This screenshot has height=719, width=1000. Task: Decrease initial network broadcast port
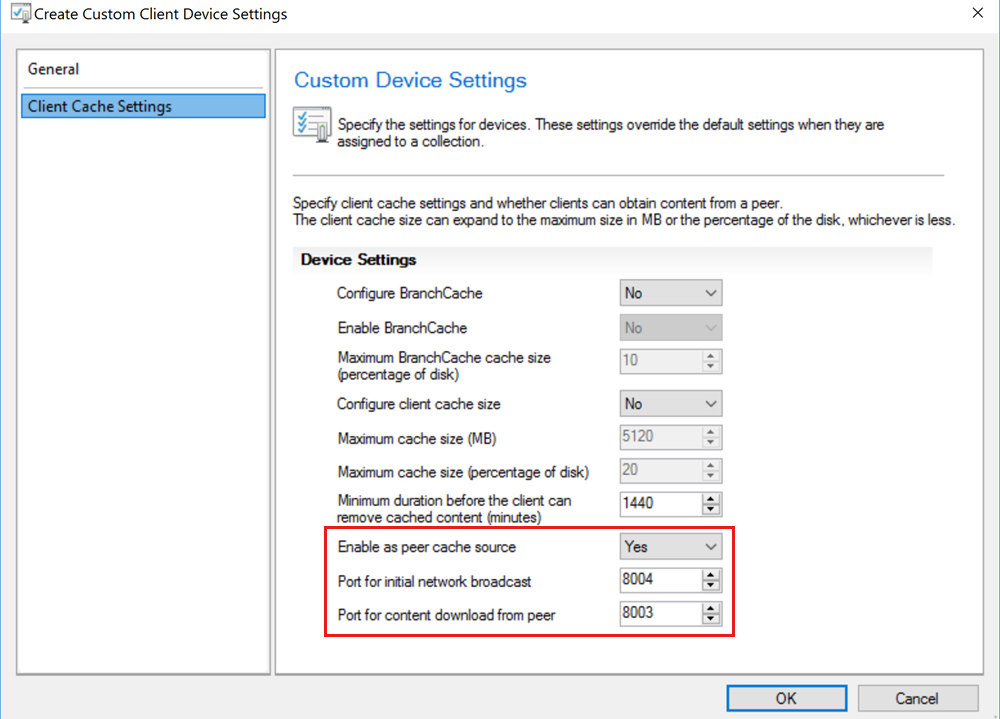pyautogui.click(x=710, y=585)
